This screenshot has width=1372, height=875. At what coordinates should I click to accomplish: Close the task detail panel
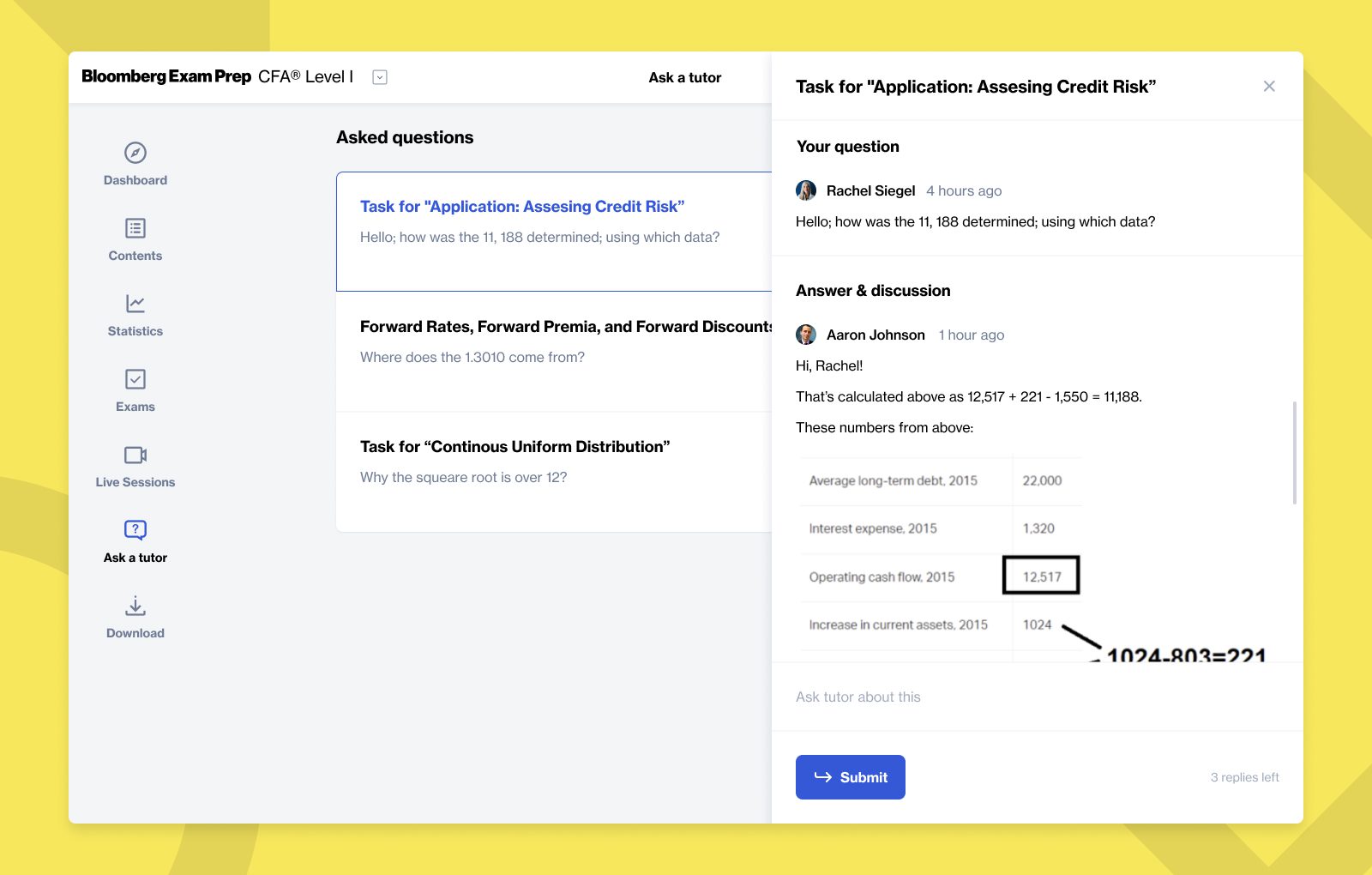(x=1269, y=86)
